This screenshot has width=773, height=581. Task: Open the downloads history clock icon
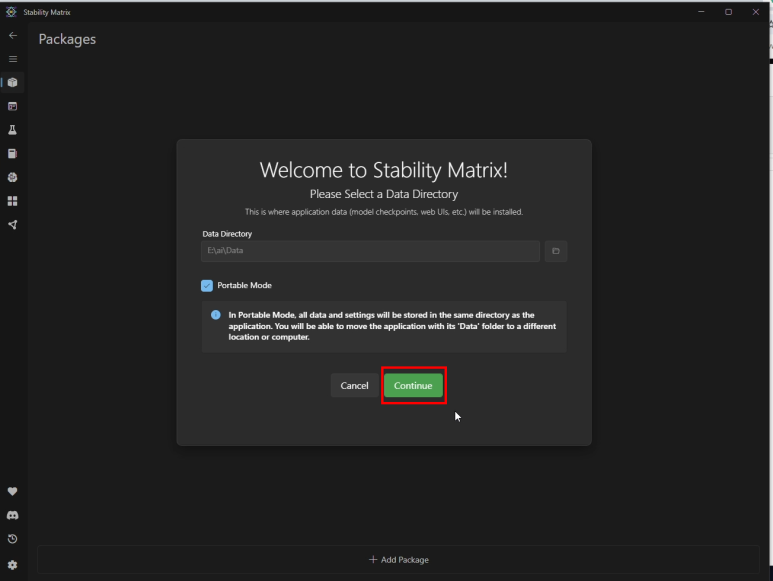pos(13,539)
